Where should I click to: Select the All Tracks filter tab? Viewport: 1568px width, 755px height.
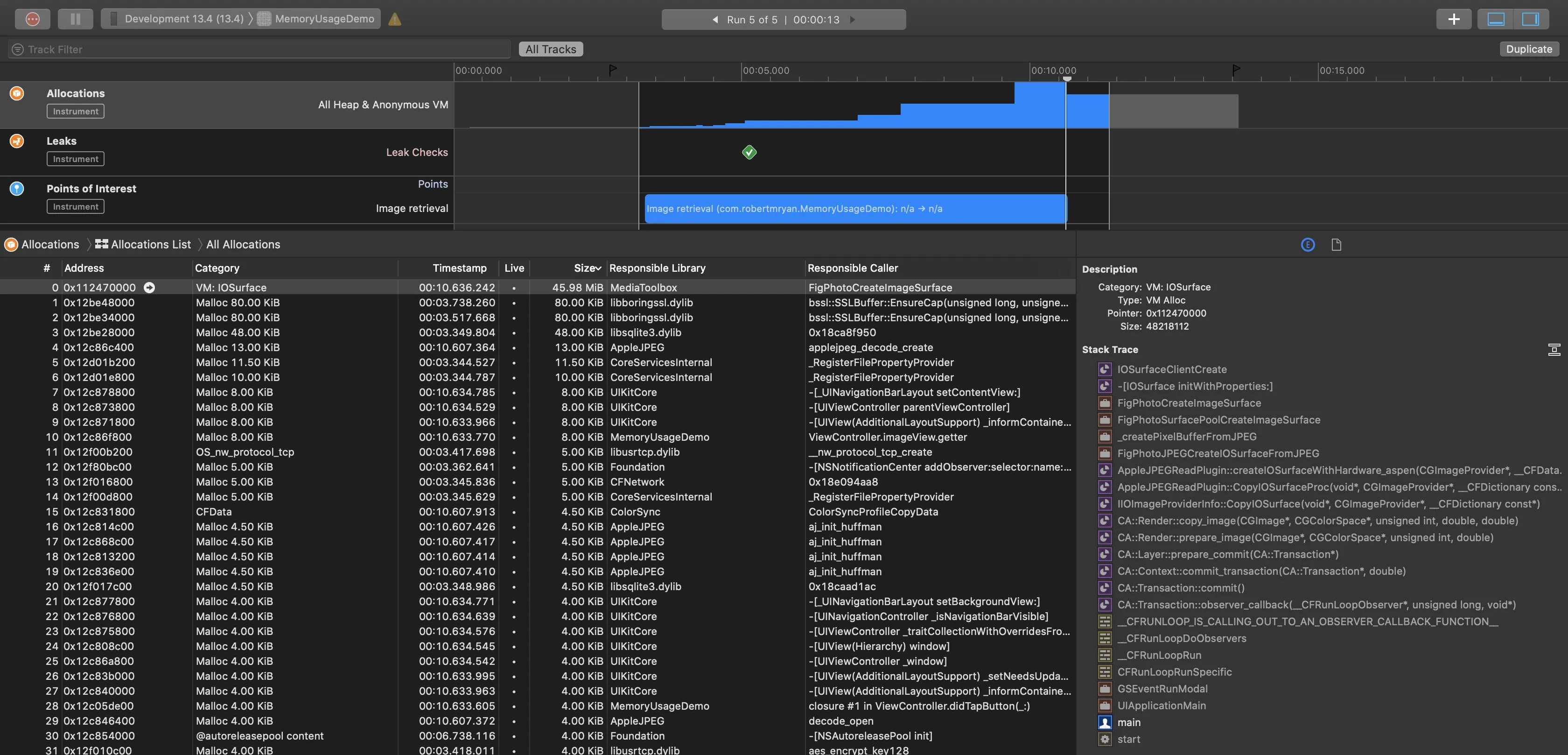click(x=550, y=49)
